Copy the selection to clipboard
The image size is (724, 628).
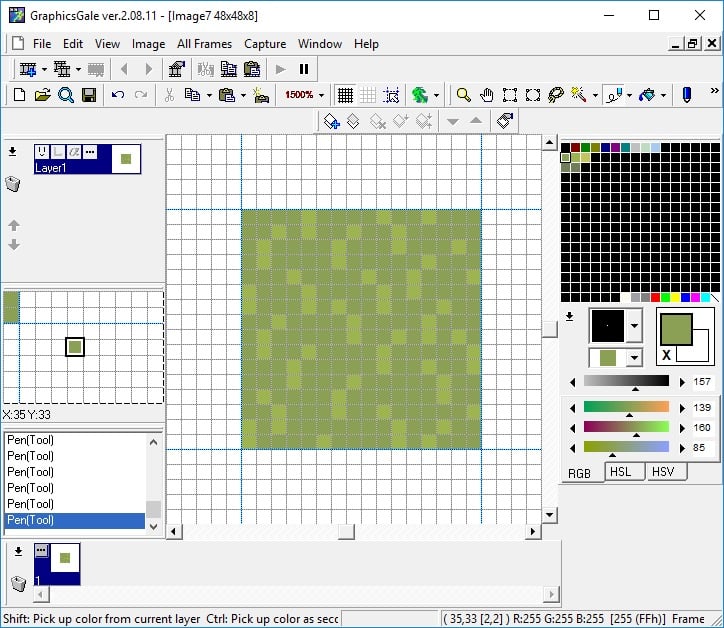pyautogui.click(x=192, y=95)
